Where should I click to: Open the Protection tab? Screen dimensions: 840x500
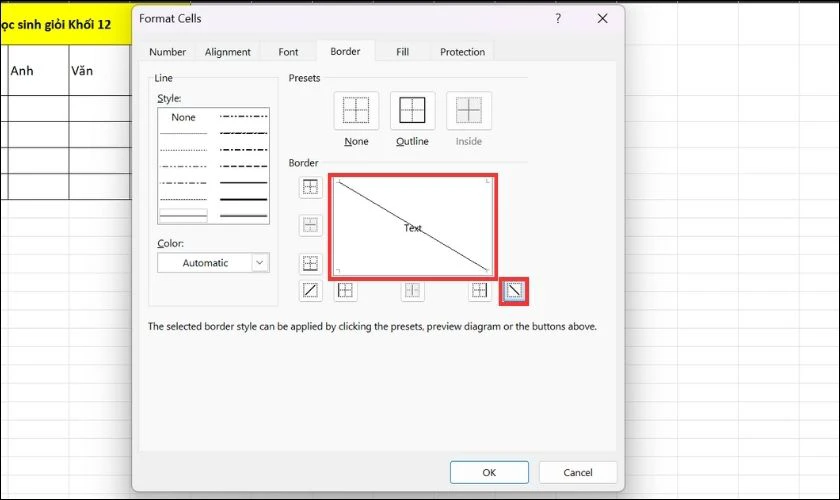click(x=462, y=52)
